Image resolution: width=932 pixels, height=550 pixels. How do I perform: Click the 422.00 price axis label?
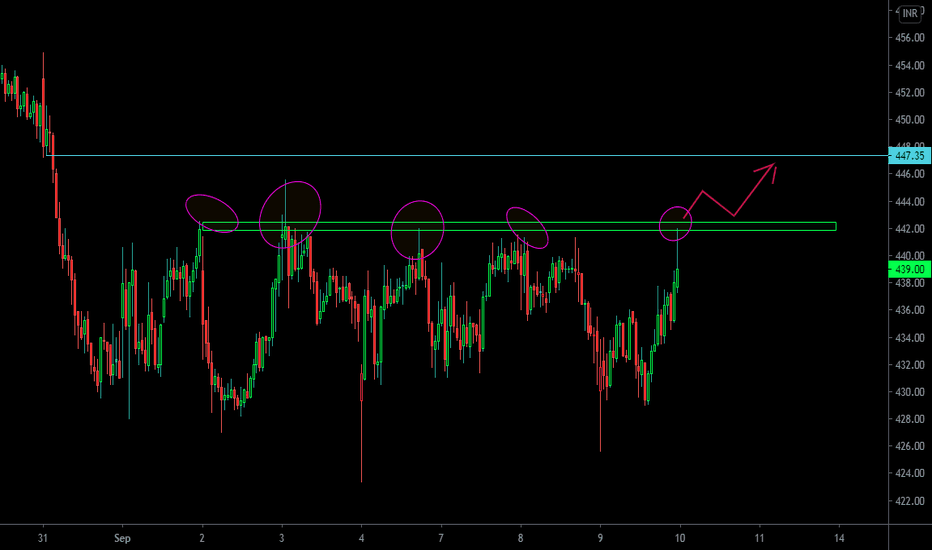click(910, 501)
